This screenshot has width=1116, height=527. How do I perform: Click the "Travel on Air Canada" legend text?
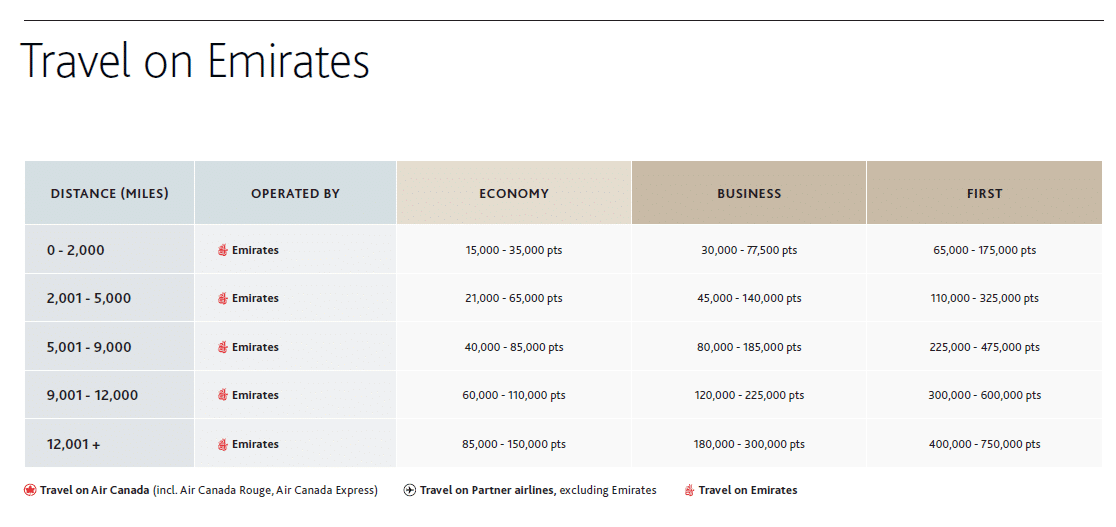(95, 490)
